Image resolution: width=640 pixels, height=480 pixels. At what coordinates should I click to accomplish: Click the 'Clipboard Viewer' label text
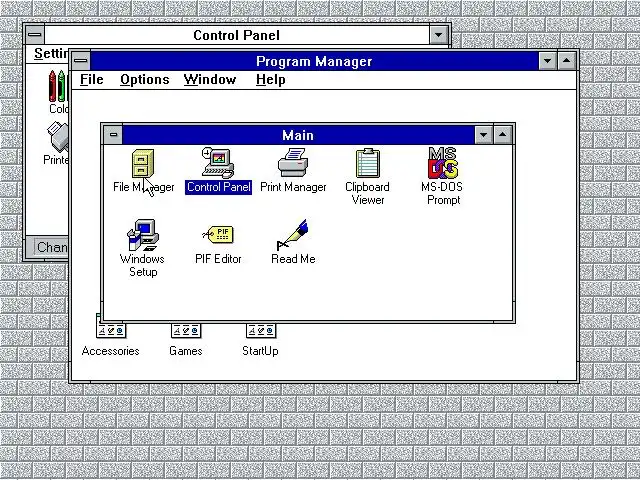[367, 193]
